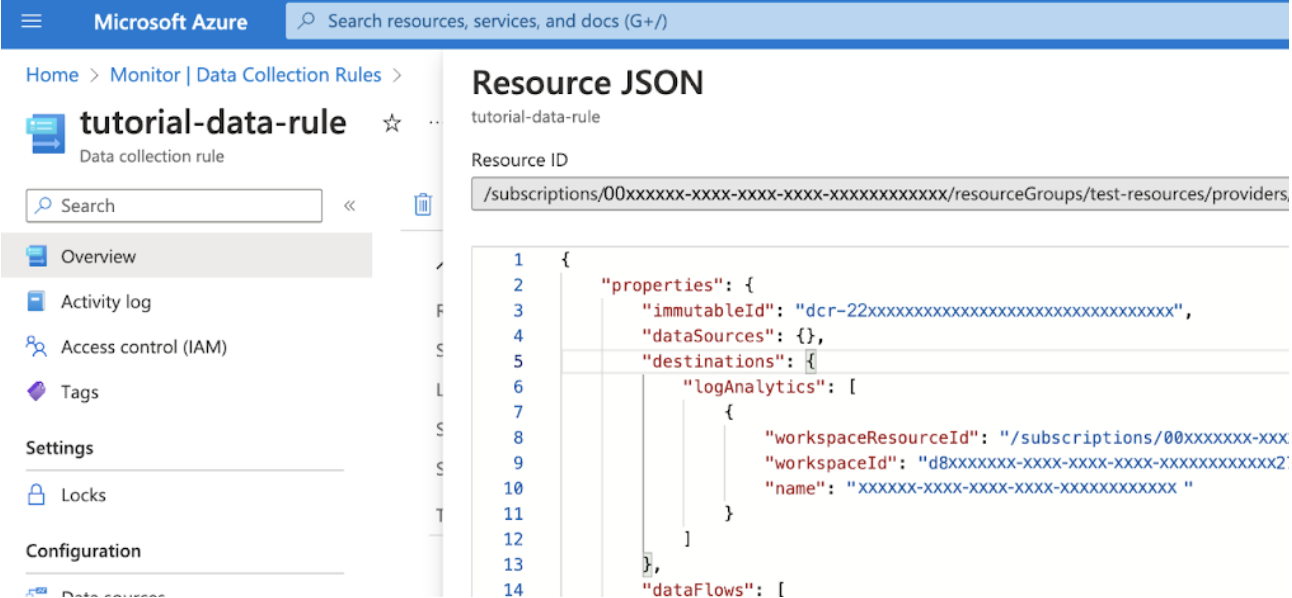The image size is (1292, 598).
Task: Click the Resource ID text field
Action: tap(880, 195)
